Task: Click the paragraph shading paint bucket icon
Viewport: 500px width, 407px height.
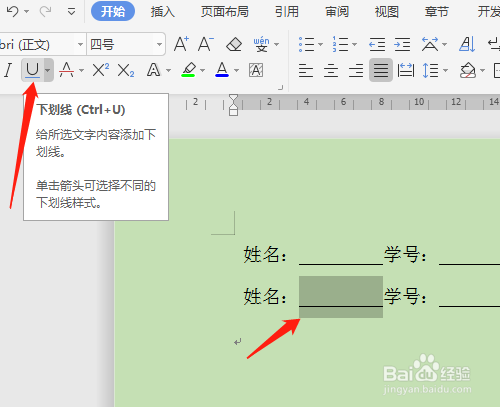Action: coord(467,70)
